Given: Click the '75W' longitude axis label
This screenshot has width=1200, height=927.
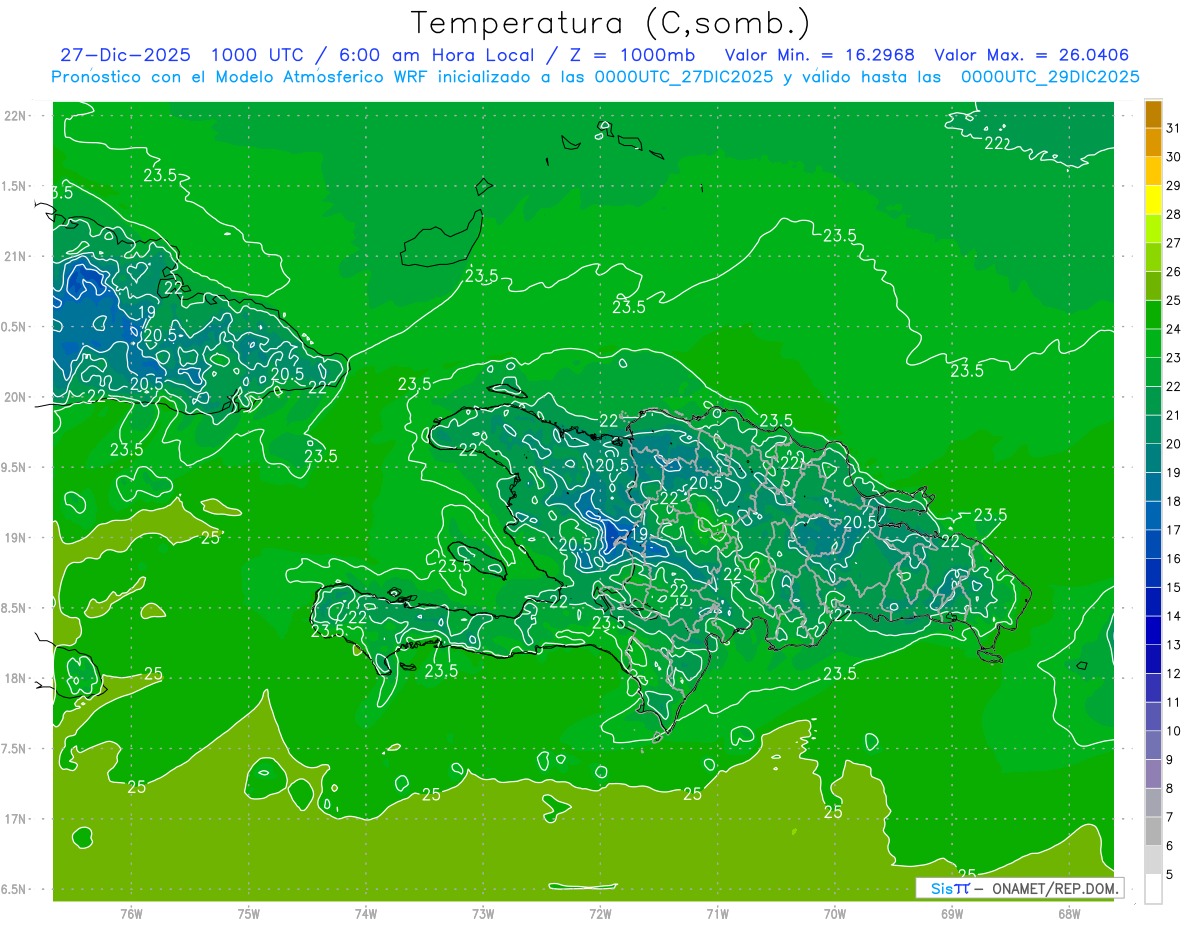Looking at the screenshot, I should tap(248, 913).
